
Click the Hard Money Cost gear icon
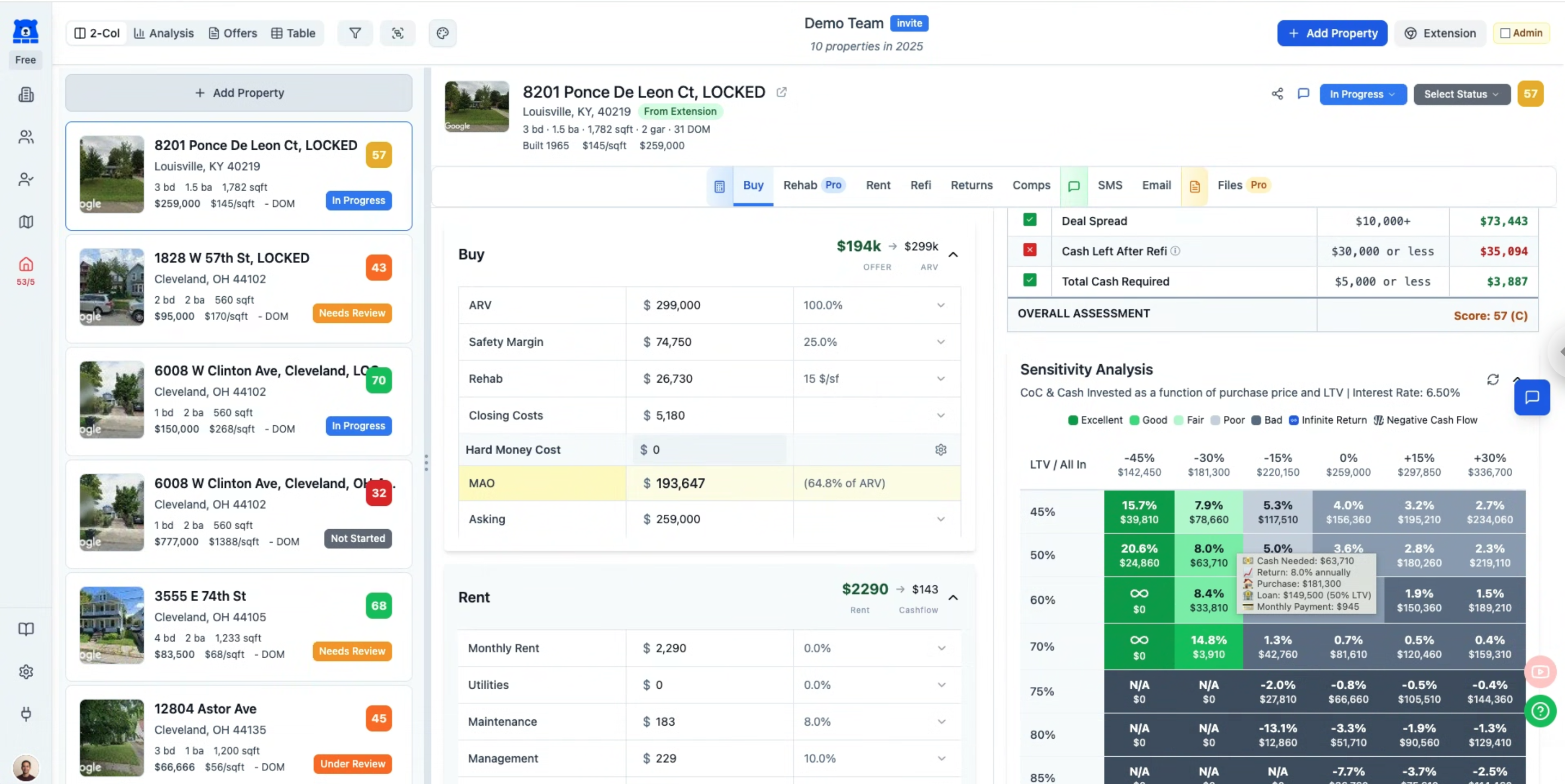pyautogui.click(x=940, y=449)
